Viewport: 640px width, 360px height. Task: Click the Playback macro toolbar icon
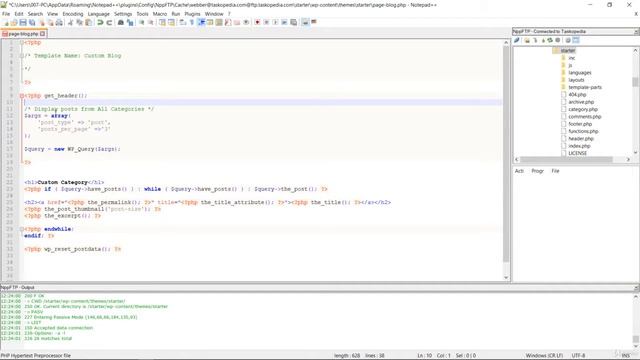click(275, 22)
